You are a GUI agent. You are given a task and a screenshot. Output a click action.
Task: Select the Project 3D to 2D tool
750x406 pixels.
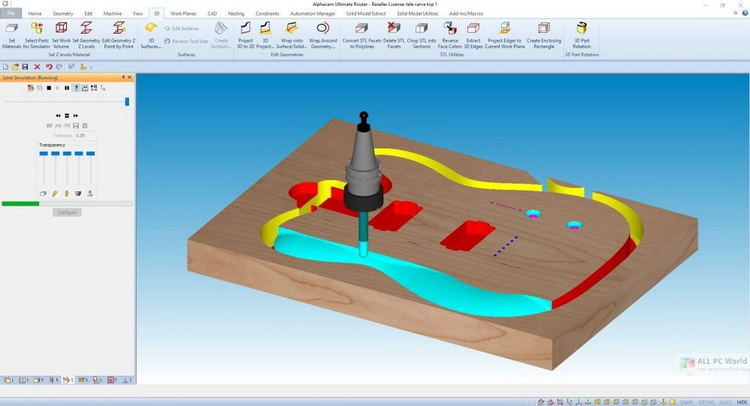pyautogui.click(x=246, y=29)
